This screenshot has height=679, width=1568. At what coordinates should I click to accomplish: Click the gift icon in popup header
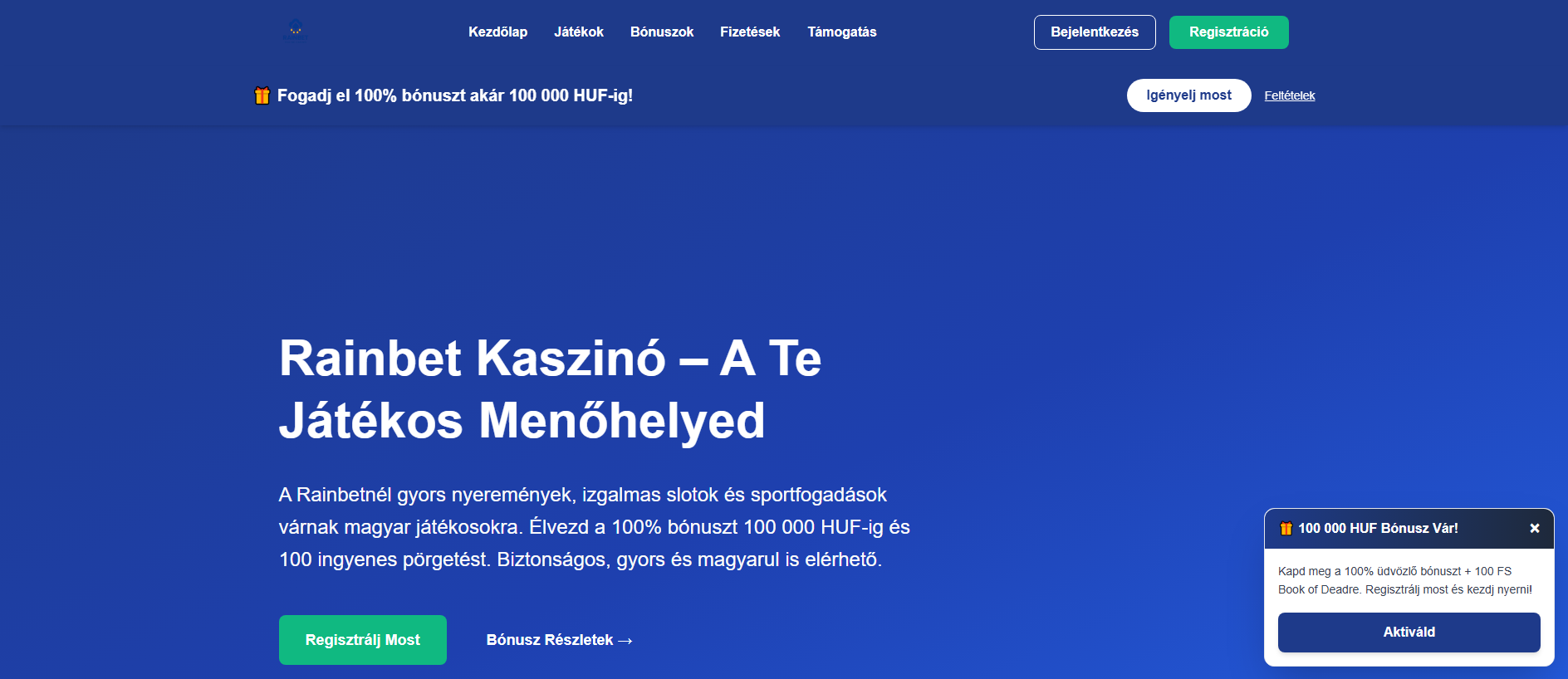(1286, 528)
